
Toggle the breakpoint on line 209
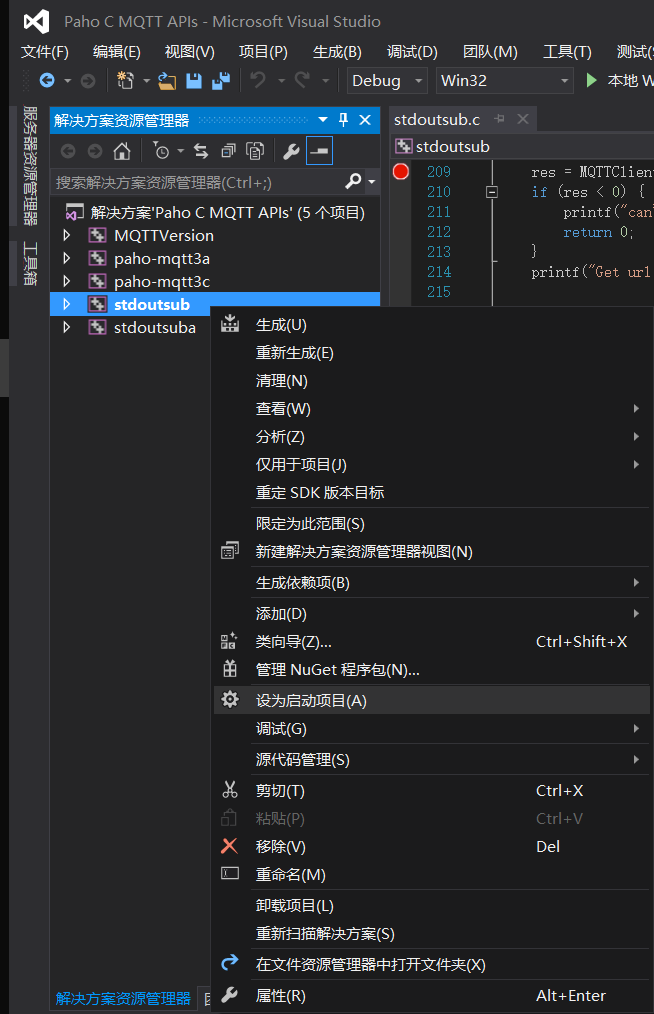(401, 171)
